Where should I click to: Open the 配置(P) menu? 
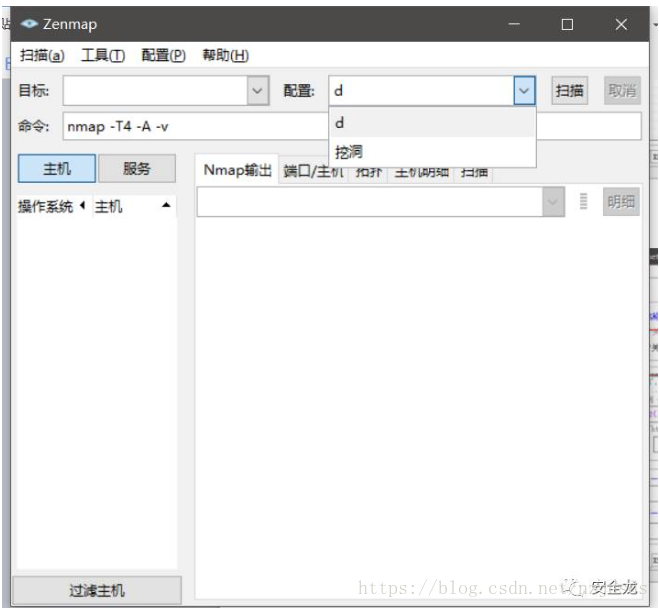pos(163,55)
